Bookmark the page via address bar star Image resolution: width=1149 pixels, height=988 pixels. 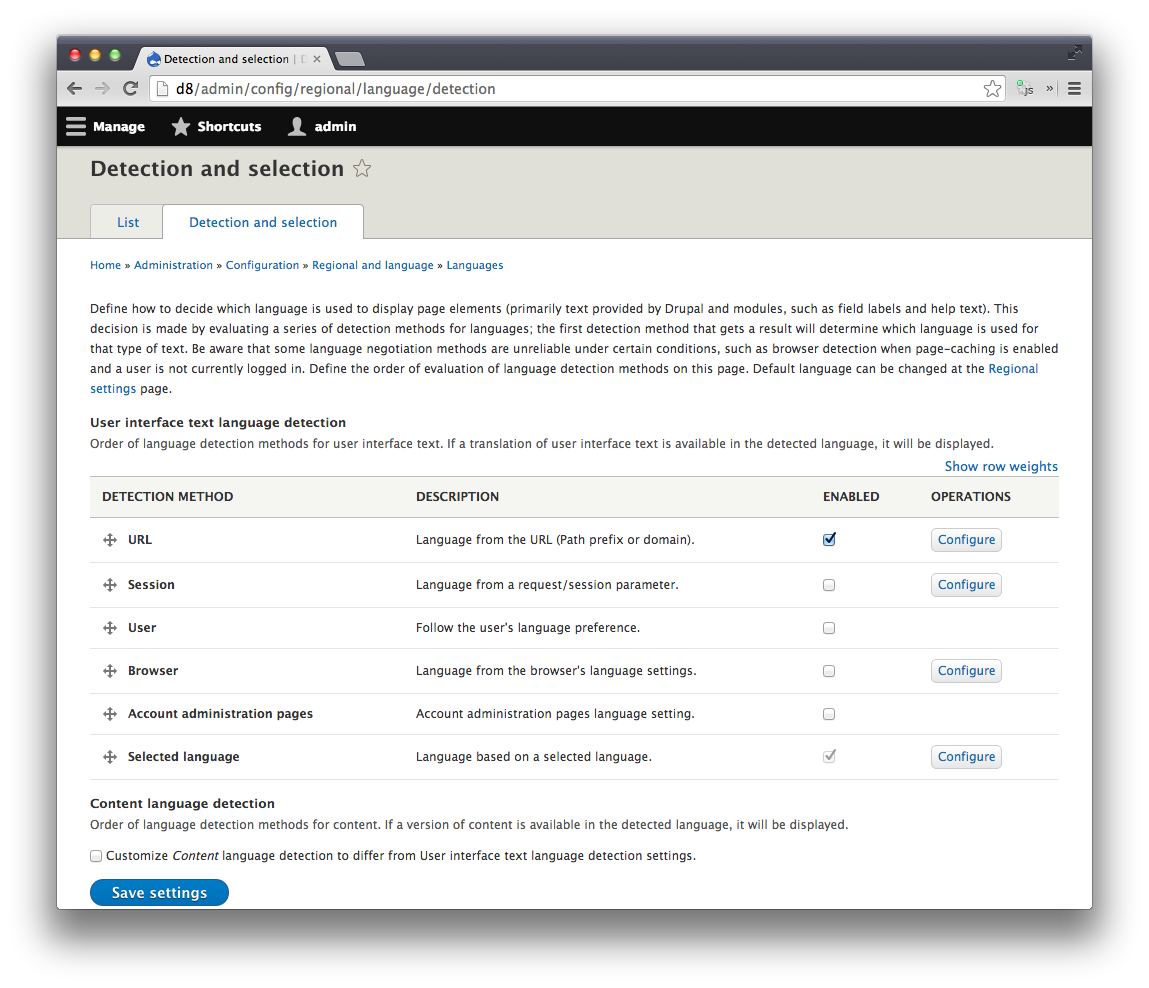[x=992, y=88]
